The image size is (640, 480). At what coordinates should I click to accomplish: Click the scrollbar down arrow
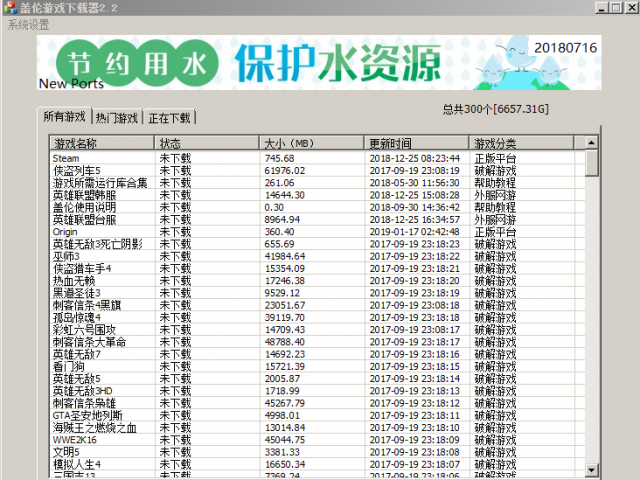coord(591,469)
